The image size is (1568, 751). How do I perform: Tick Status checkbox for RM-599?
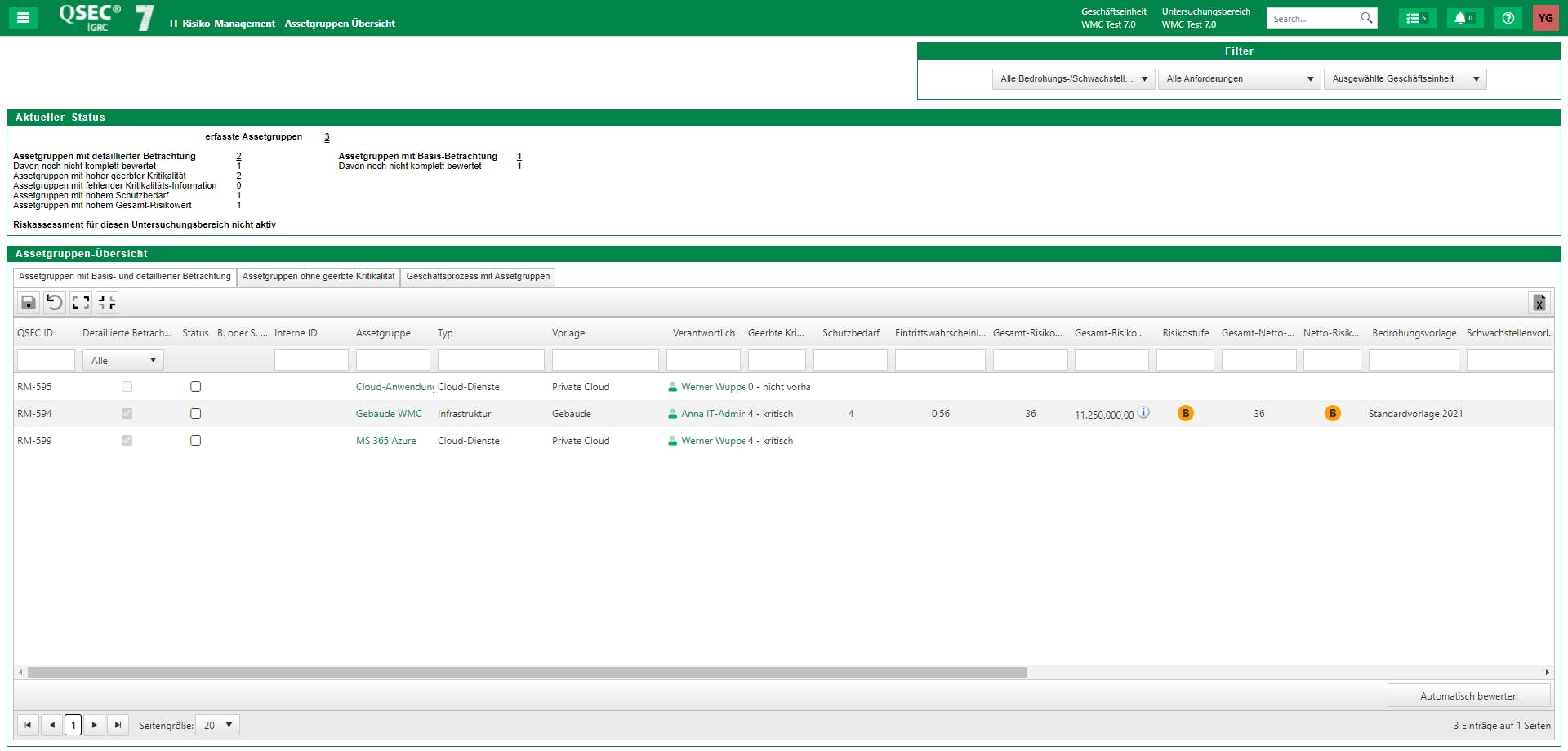pyautogui.click(x=196, y=441)
